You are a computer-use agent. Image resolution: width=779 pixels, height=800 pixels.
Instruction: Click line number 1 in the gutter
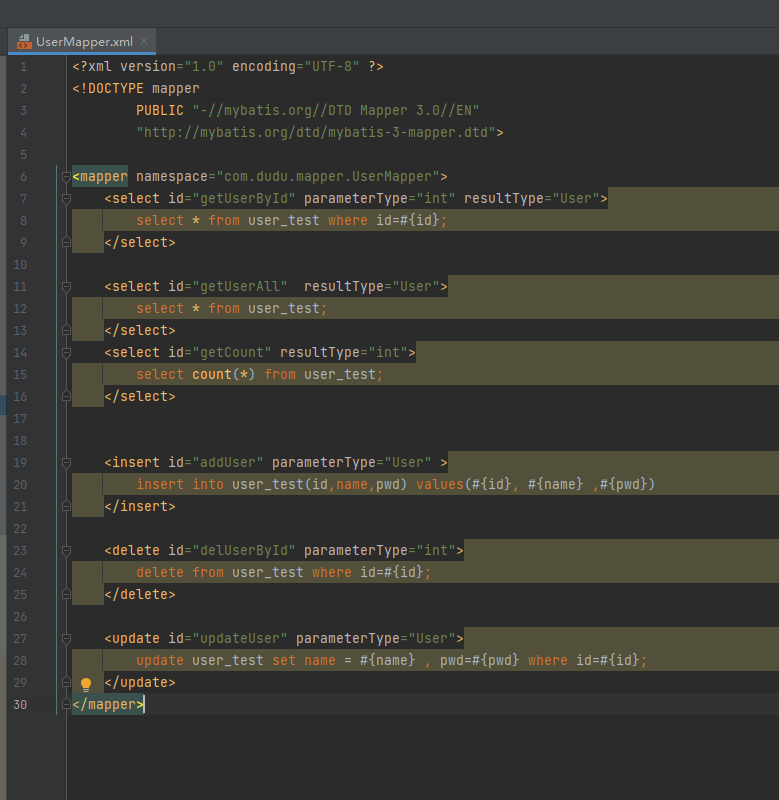[x=23, y=67]
